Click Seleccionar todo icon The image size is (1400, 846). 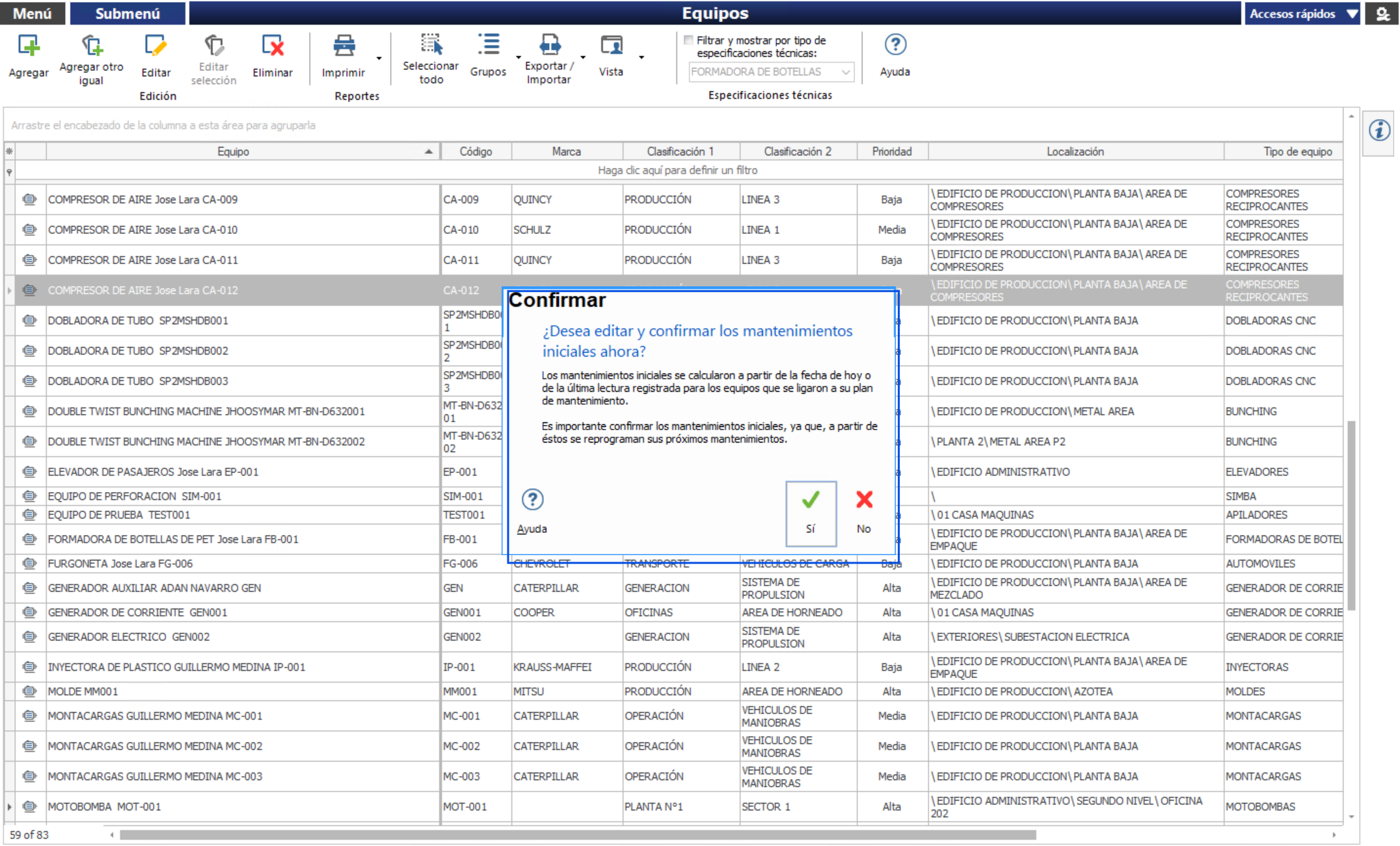[431, 44]
